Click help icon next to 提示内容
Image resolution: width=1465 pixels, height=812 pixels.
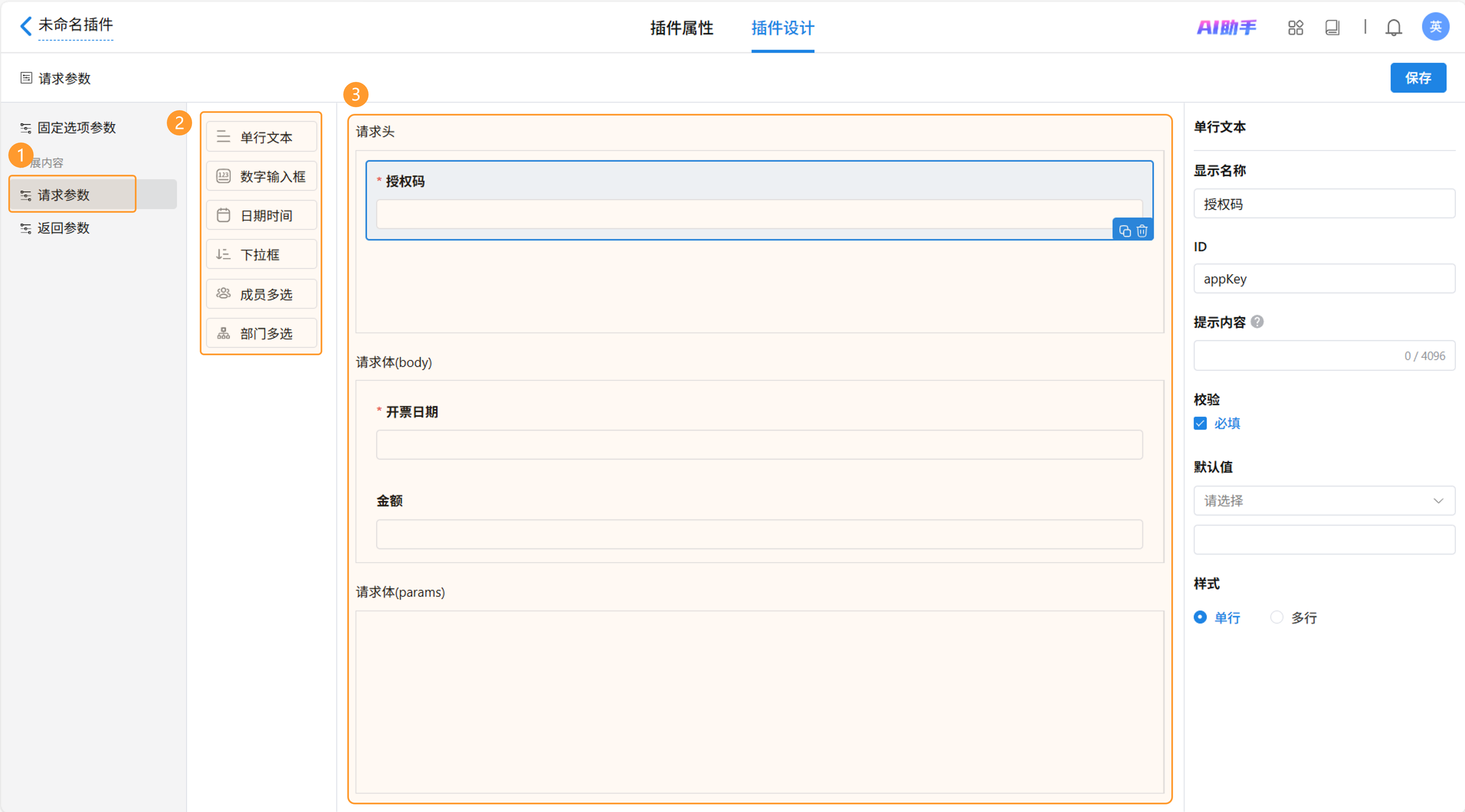(1258, 322)
